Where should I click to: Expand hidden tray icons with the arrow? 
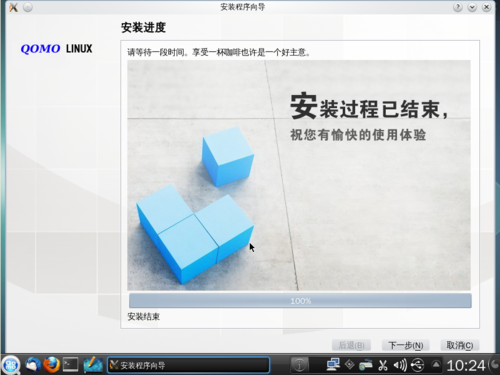(x=436, y=365)
